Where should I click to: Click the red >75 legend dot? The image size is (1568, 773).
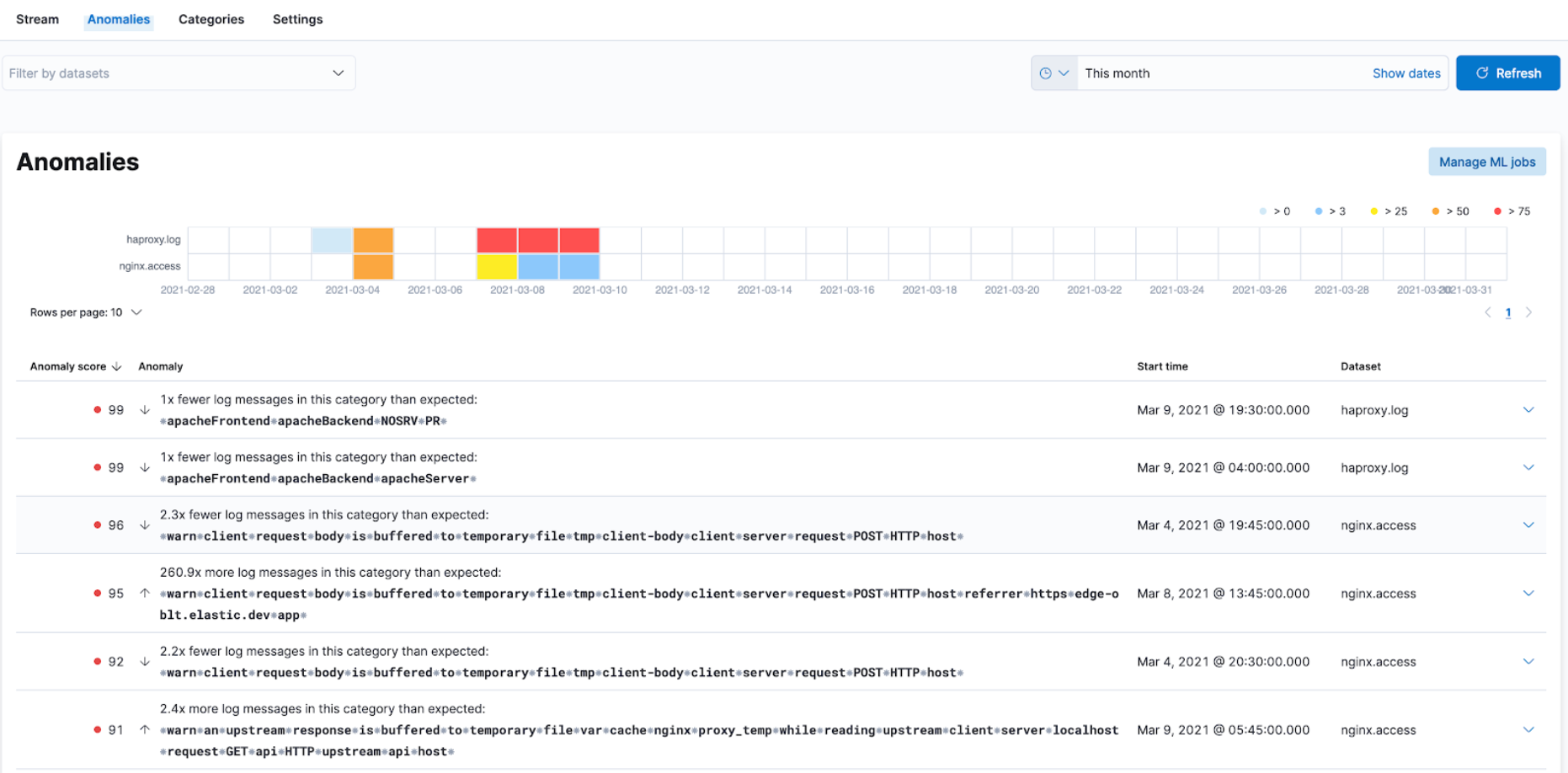1496,211
